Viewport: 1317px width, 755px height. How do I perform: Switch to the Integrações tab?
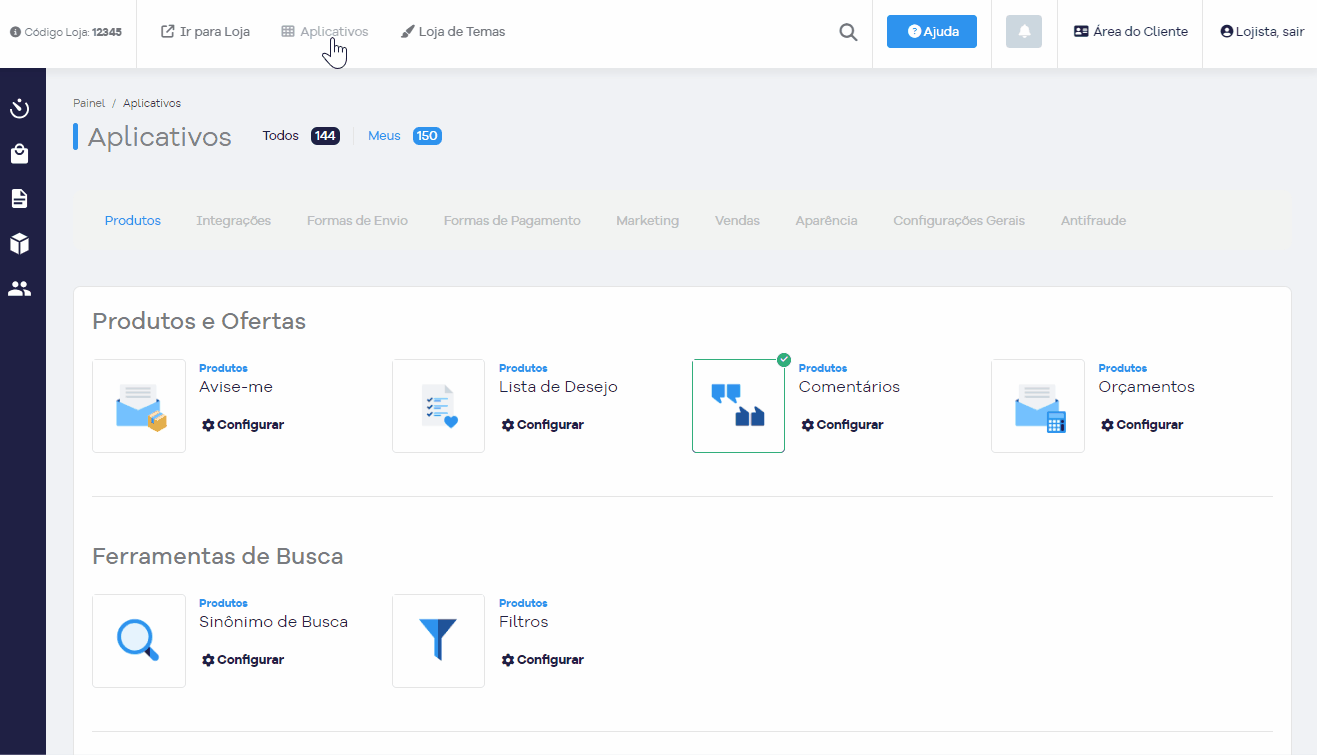click(x=234, y=221)
